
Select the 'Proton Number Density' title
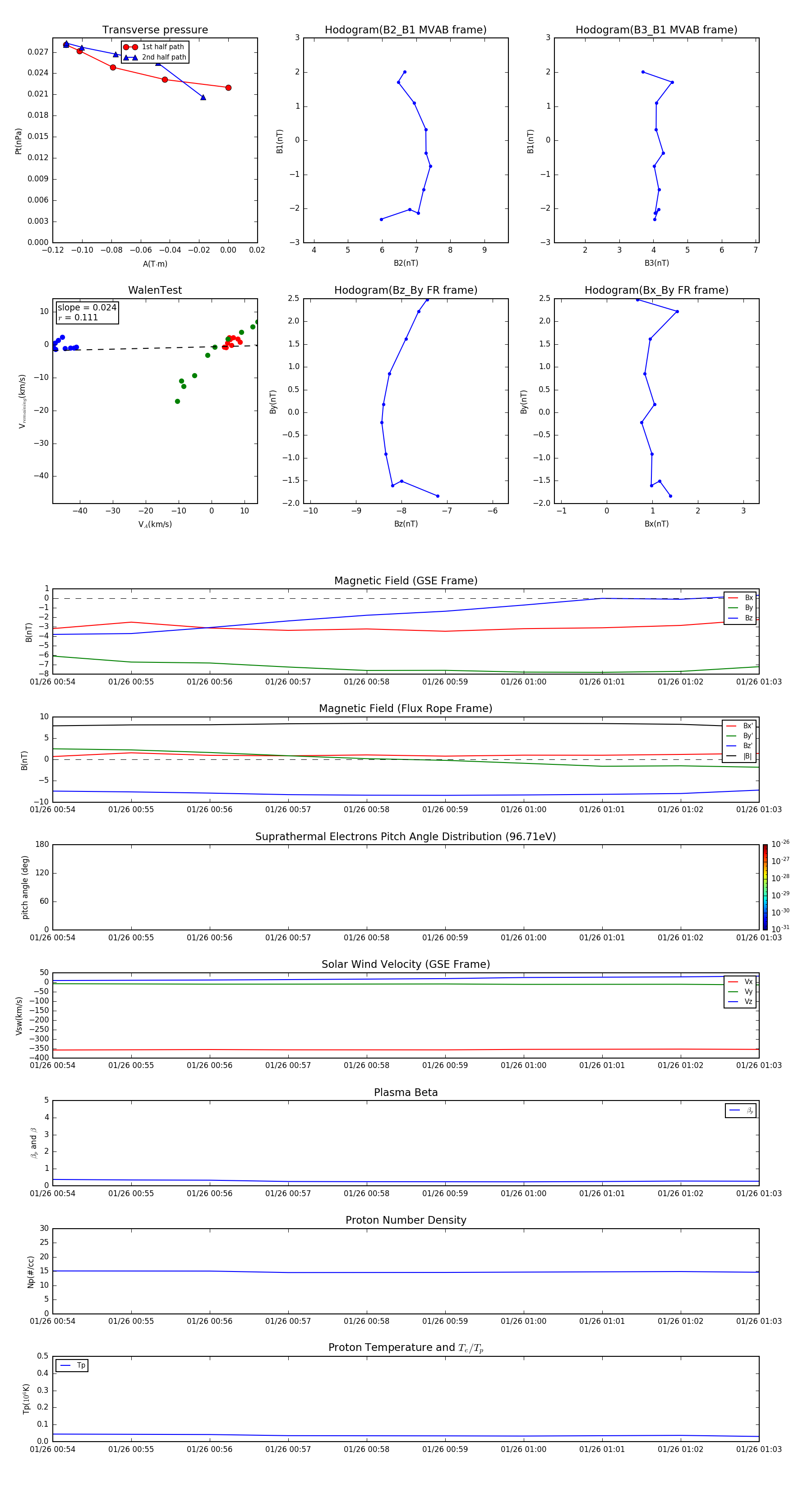406,1220
